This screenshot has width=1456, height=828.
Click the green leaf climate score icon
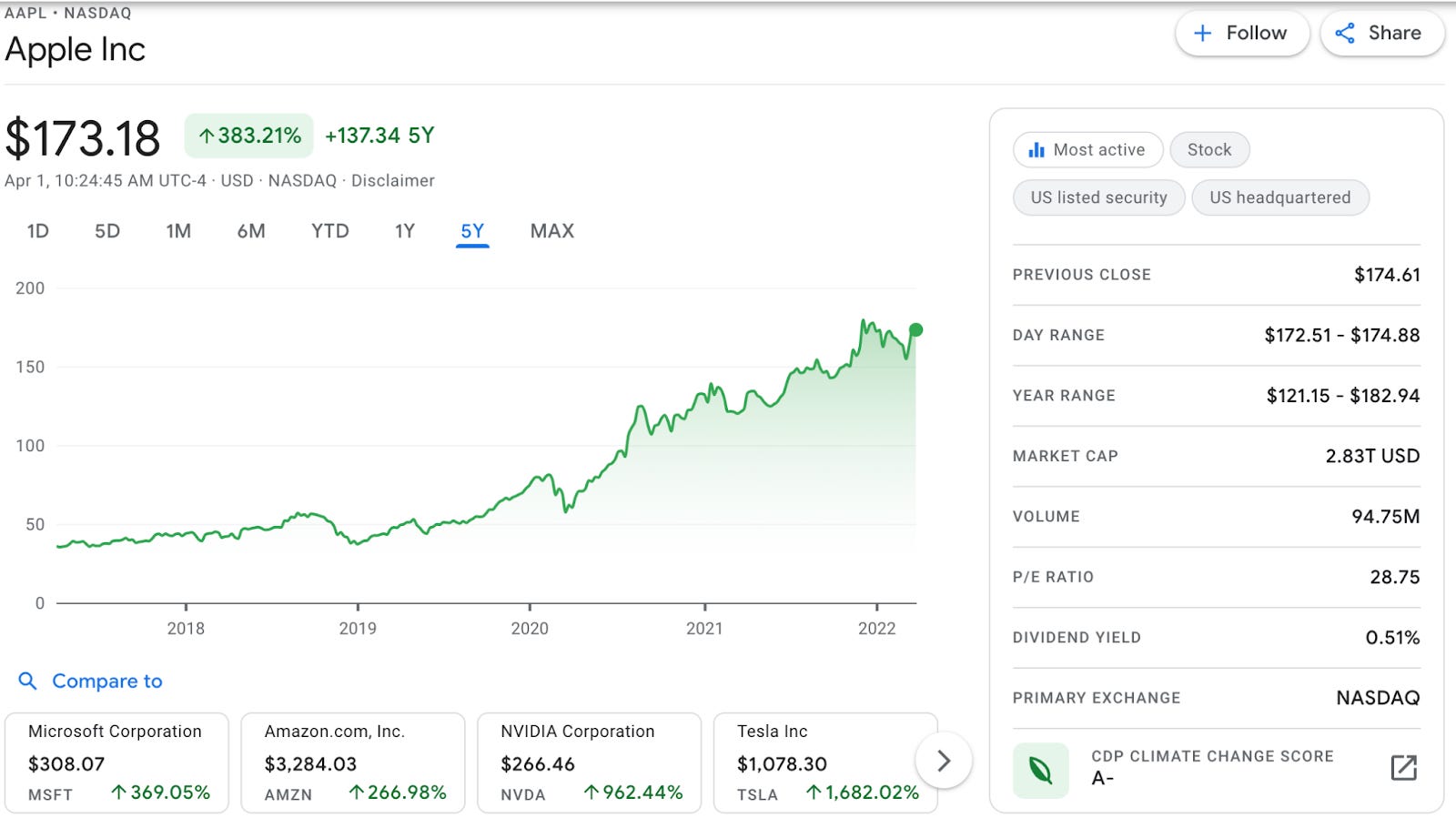(x=1041, y=771)
